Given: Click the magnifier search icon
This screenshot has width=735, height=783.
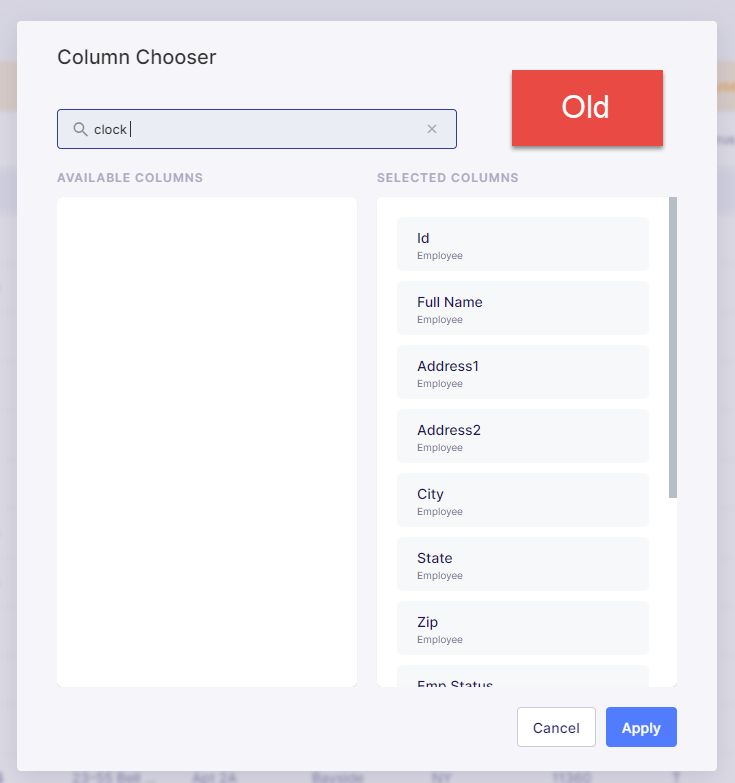Looking at the screenshot, I should pyautogui.click(x=80, y=129).
